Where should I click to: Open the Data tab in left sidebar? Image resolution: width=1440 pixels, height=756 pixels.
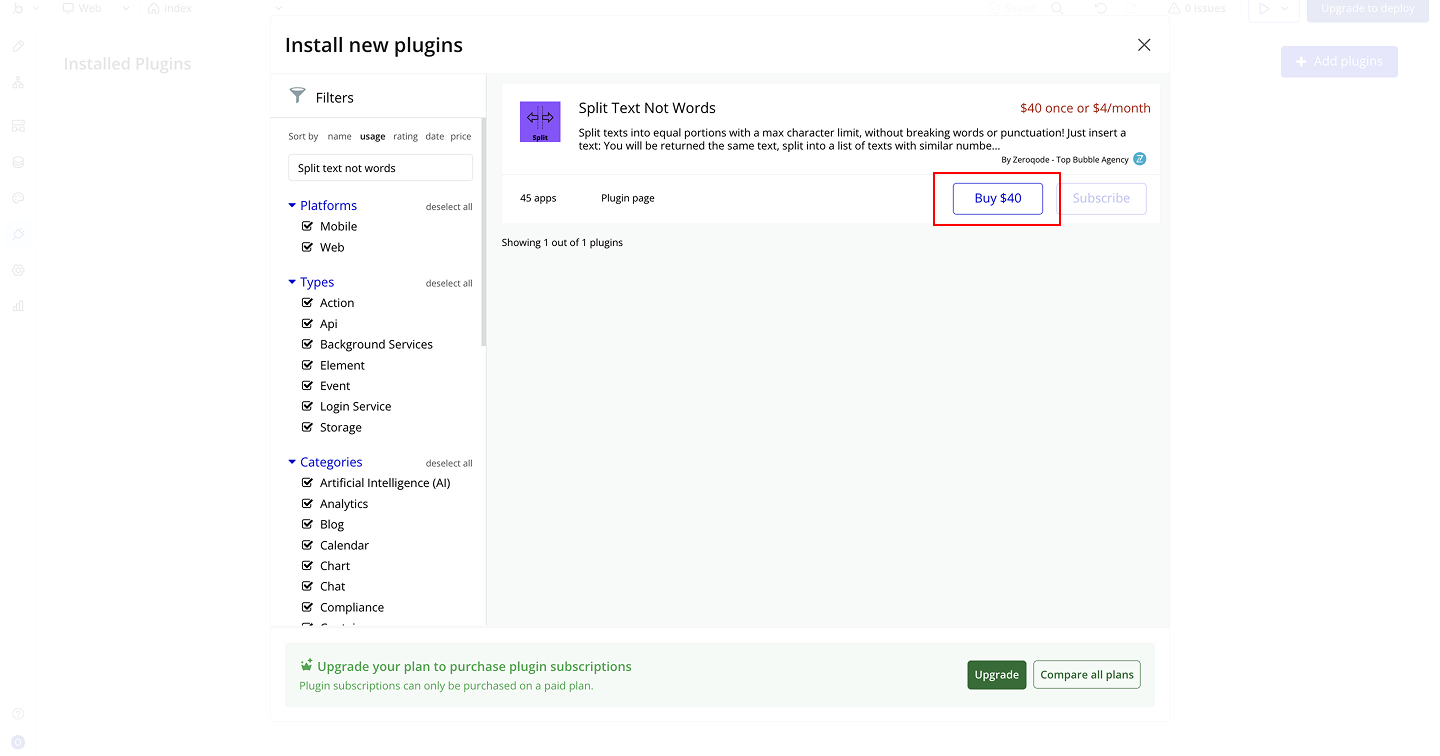point(18,162)
